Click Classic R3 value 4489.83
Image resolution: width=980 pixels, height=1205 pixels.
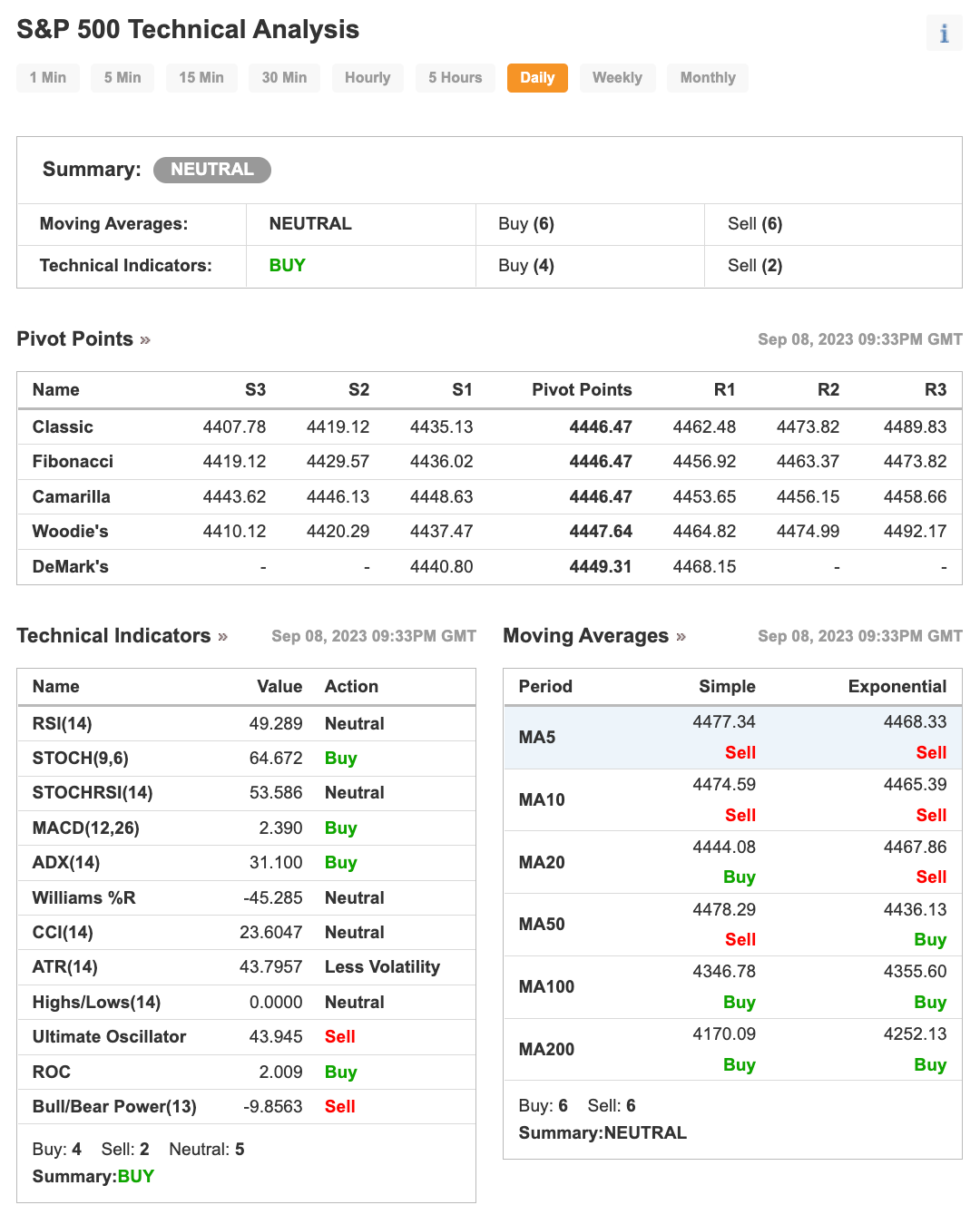[x=915, y=427]
